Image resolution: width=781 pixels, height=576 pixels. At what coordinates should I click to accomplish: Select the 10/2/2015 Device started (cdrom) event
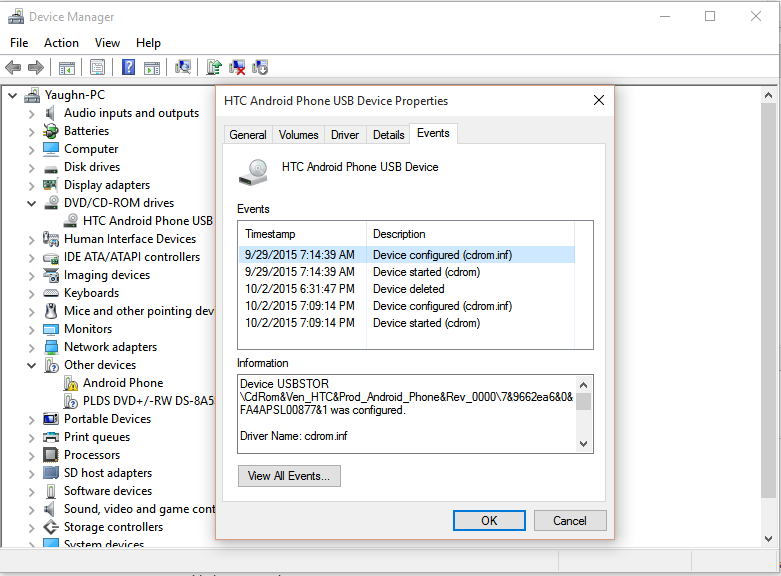(406, 323)
